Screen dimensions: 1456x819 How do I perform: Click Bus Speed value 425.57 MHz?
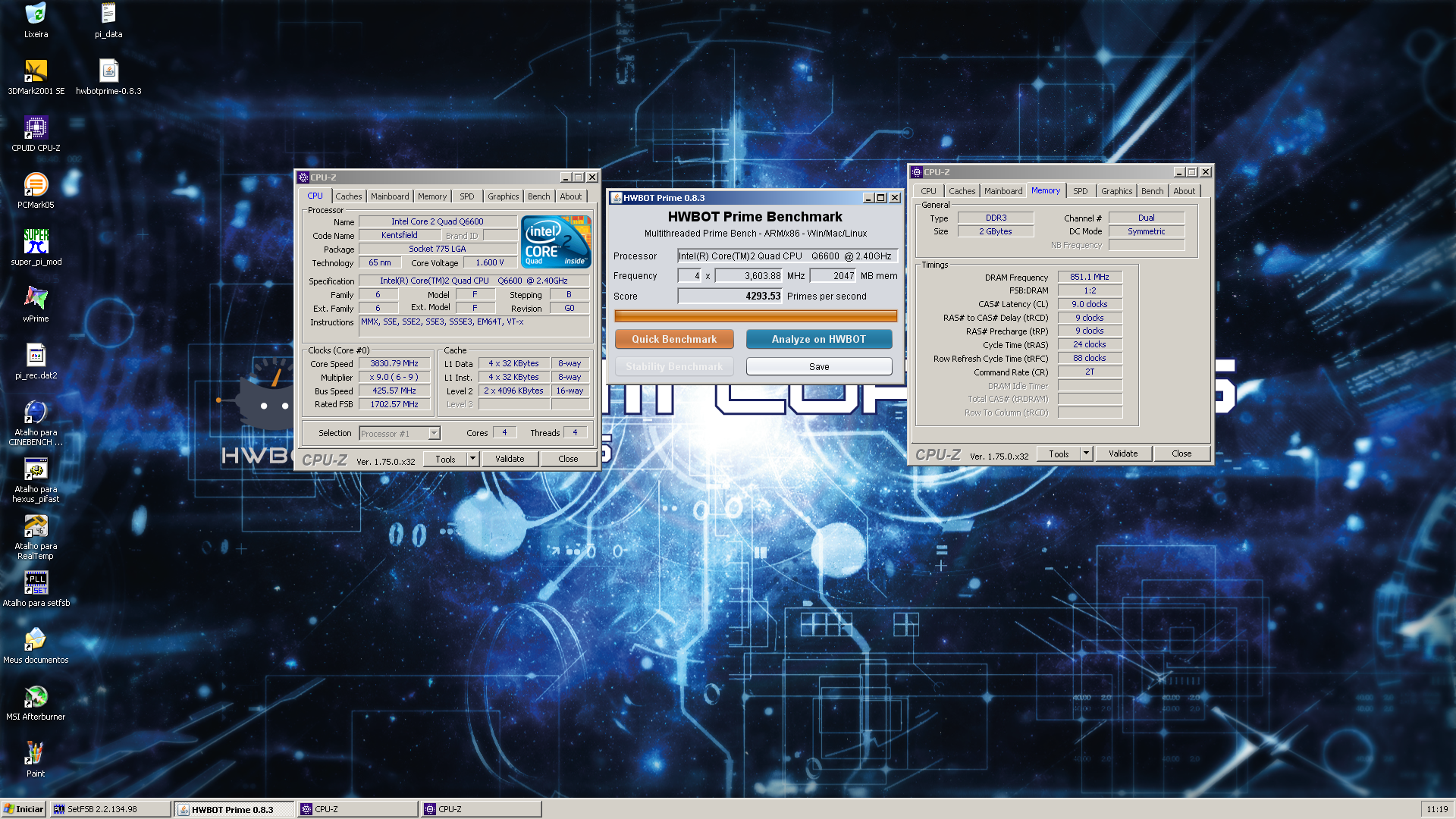394,391
